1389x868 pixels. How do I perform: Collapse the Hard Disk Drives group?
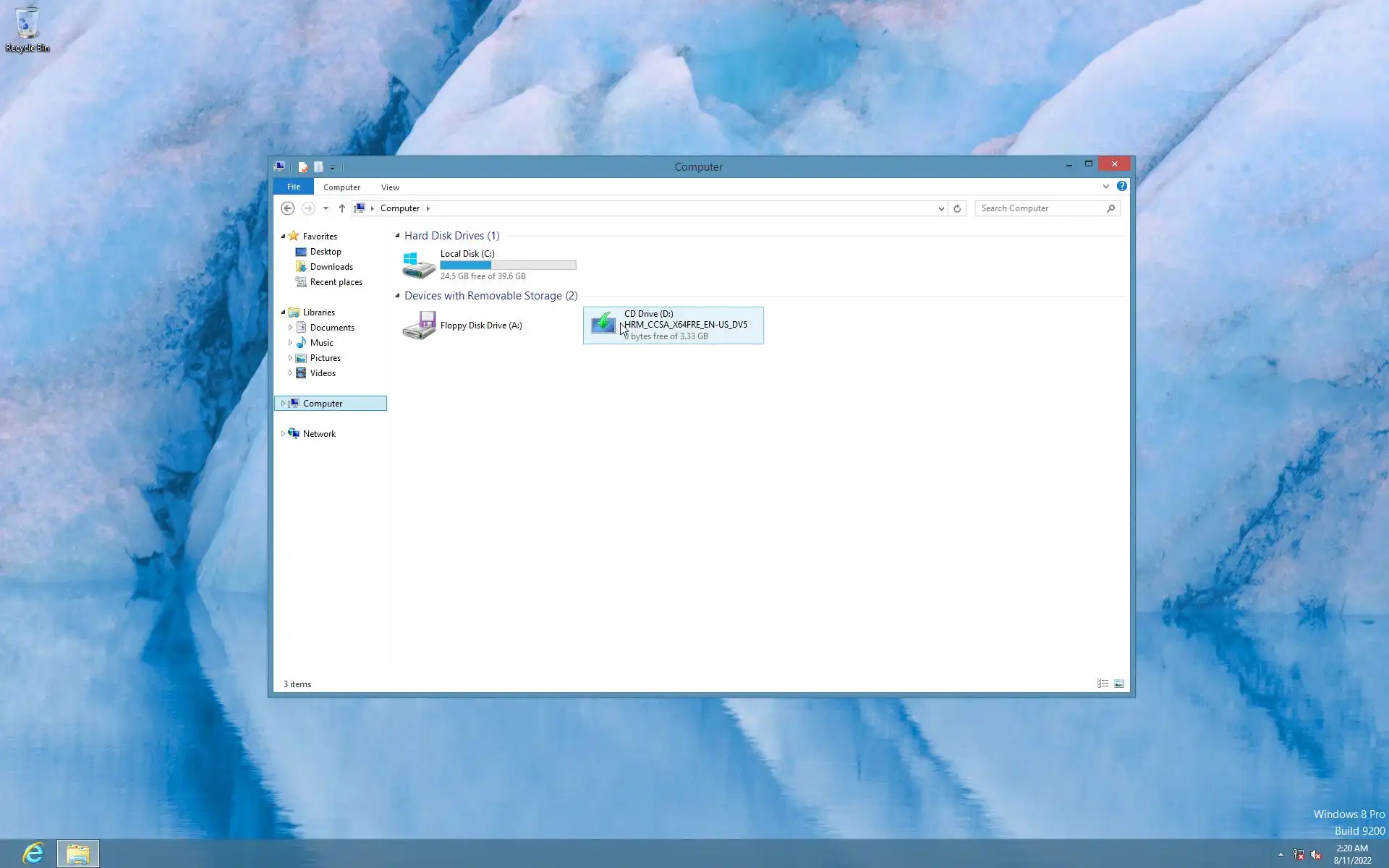point(397,236)
